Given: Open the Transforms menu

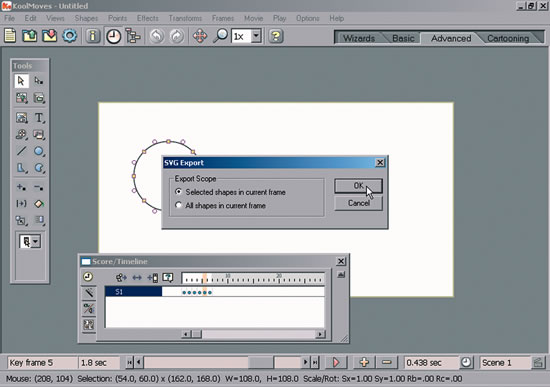Looking at the screenshot, I should point(185,18).
